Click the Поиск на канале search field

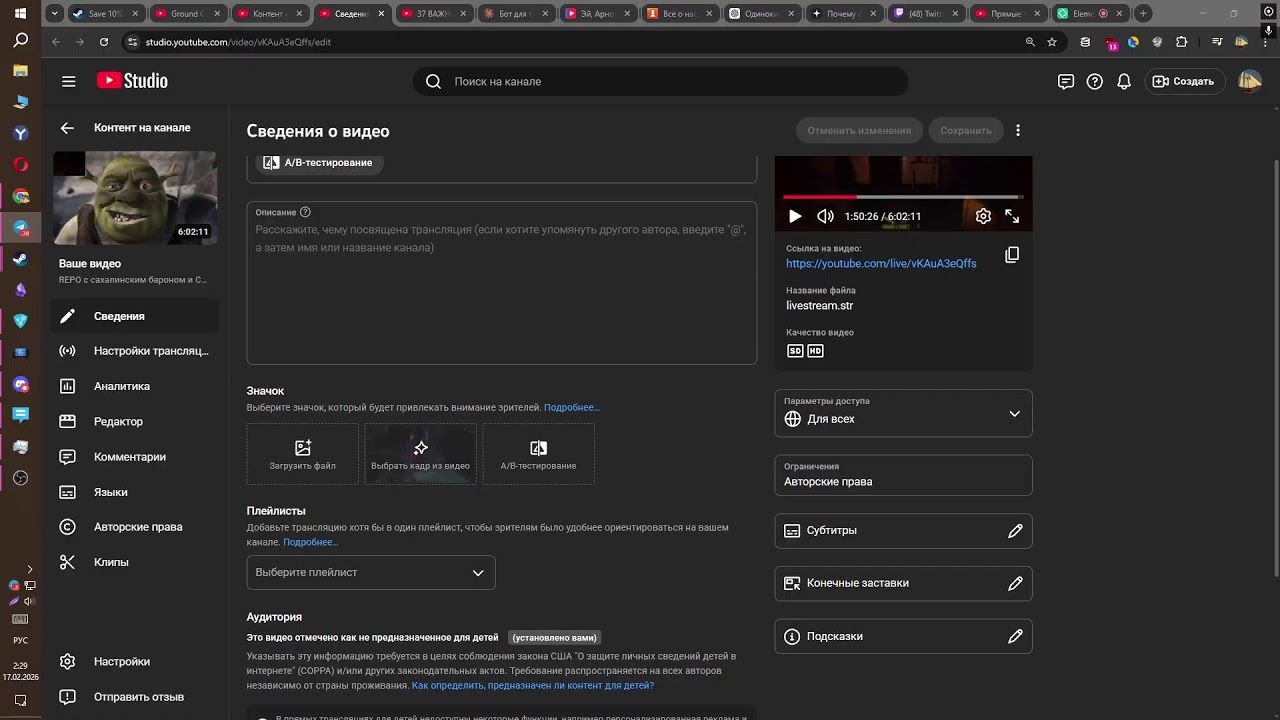tap(660, 81)
